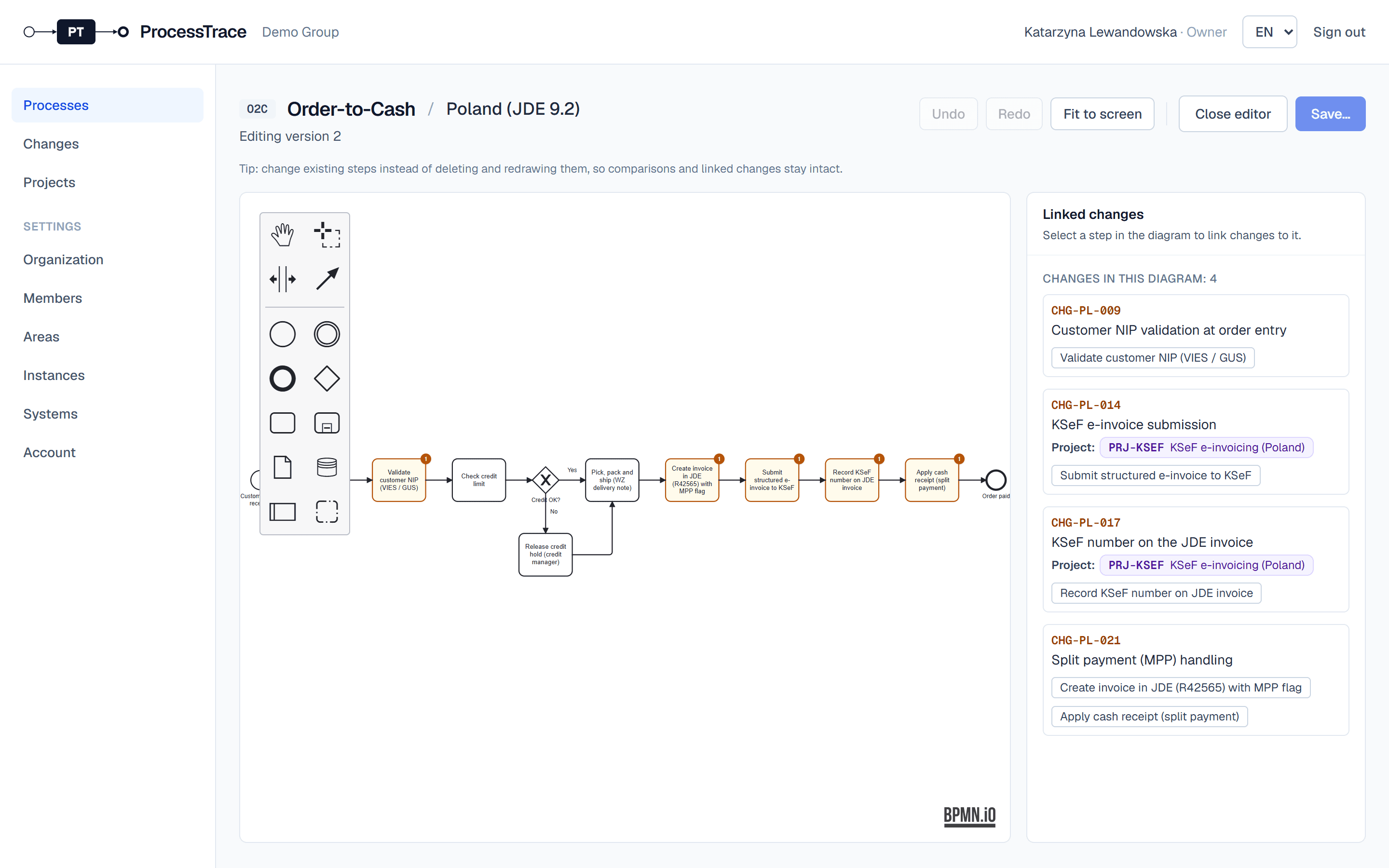Viewport: 1389px width, 868px height.
Task: Create a data store from palette
Action: pyautogui.click(x=327, y=467)
